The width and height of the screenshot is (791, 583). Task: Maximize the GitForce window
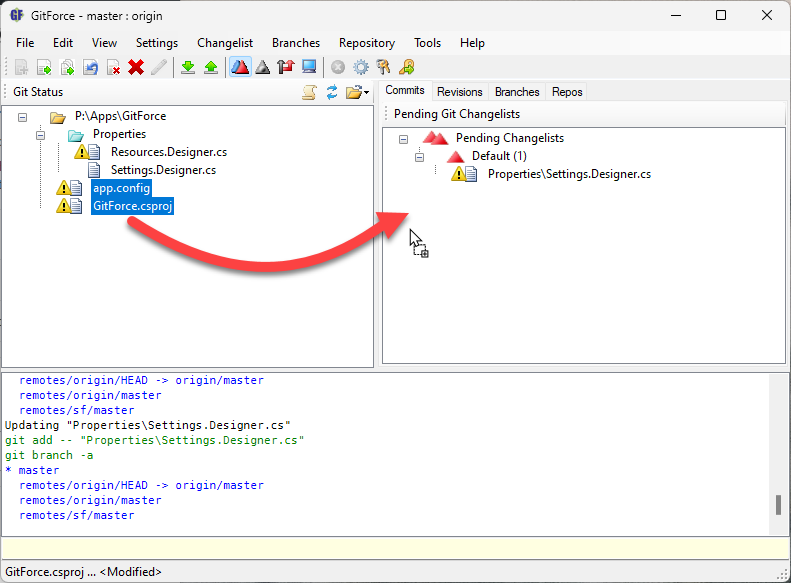pyautogui.click(x=721, y=15)
